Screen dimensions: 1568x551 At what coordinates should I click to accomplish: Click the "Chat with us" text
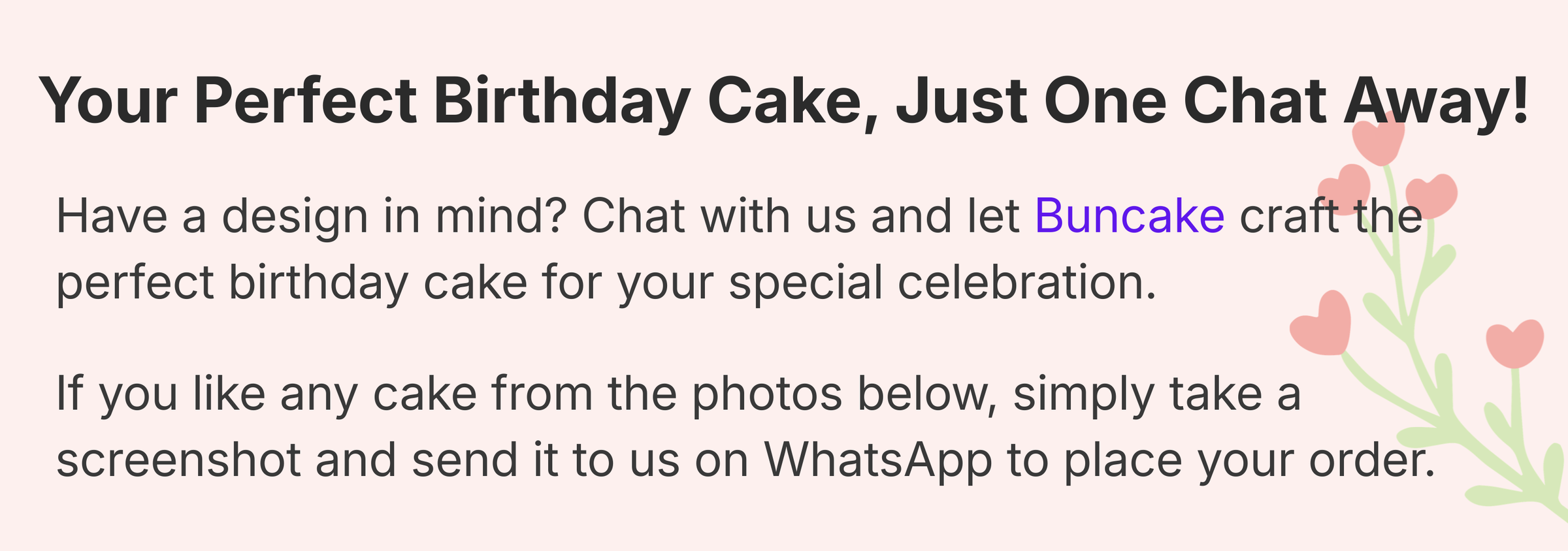point(719,216)
